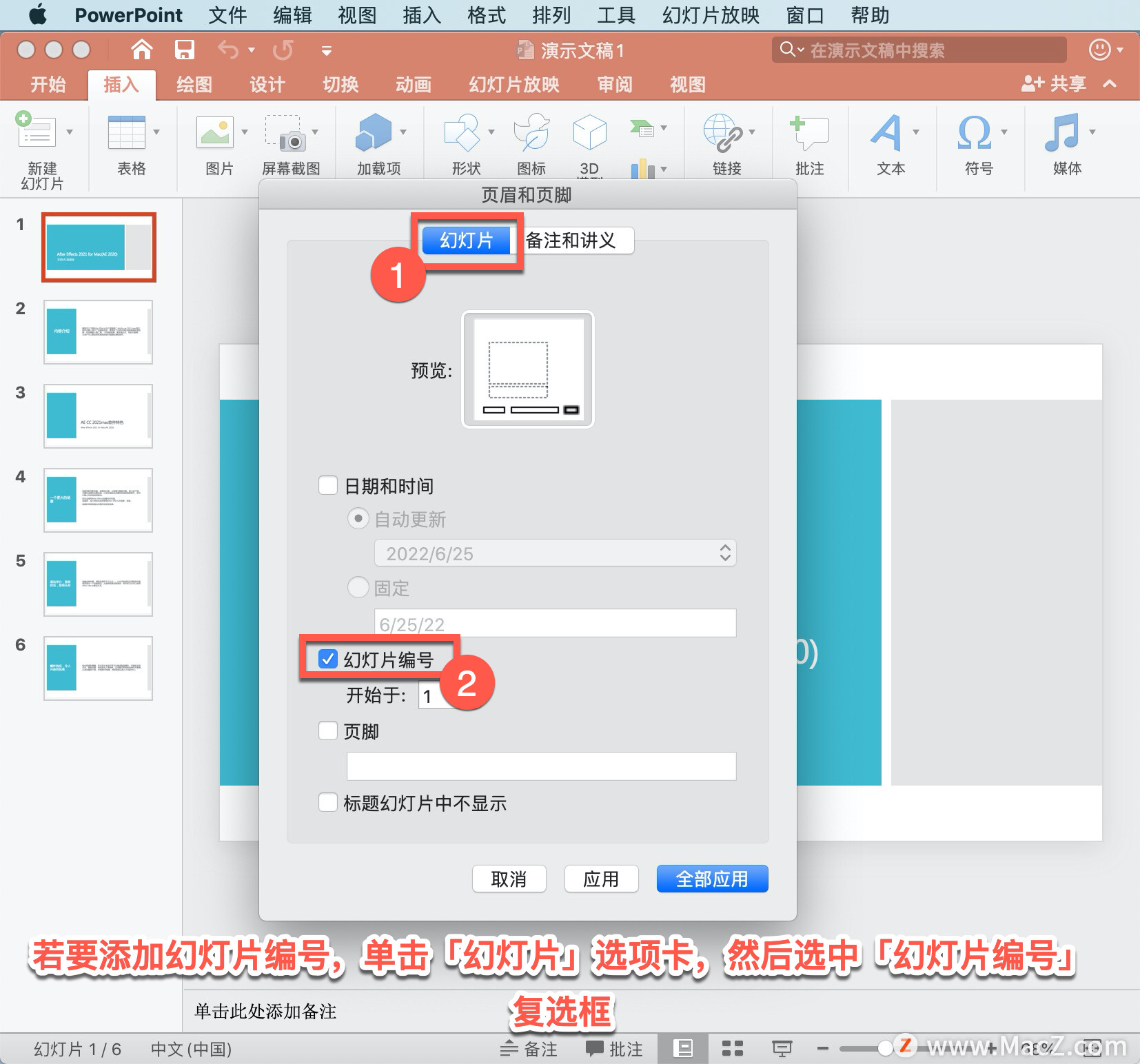Screen dimensions: 1140x1064
Task: Switch to the 设计 ribbon tab
Action: [x=267, y=85]
